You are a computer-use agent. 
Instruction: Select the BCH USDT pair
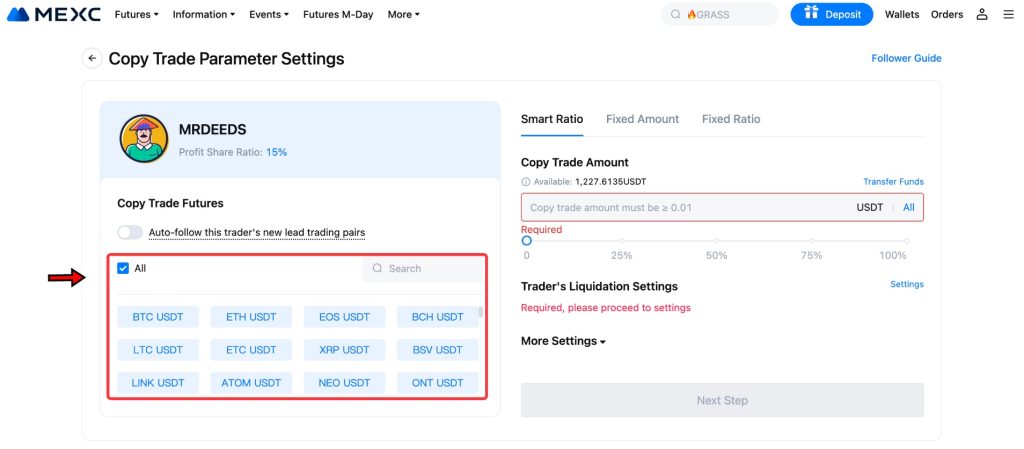438,317
